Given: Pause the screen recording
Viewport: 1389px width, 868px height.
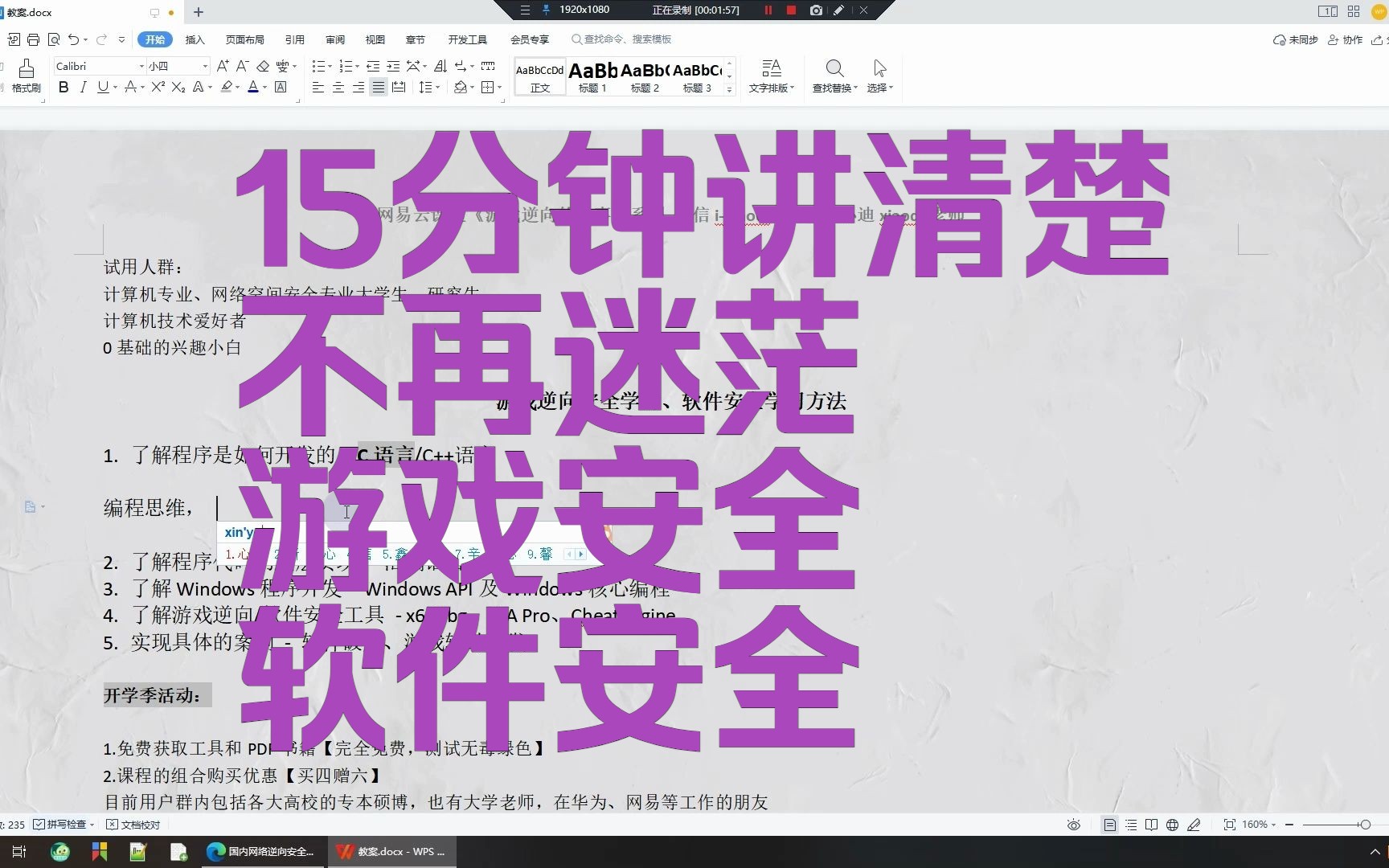Looking at the screenshot, I should pos(768,10).
